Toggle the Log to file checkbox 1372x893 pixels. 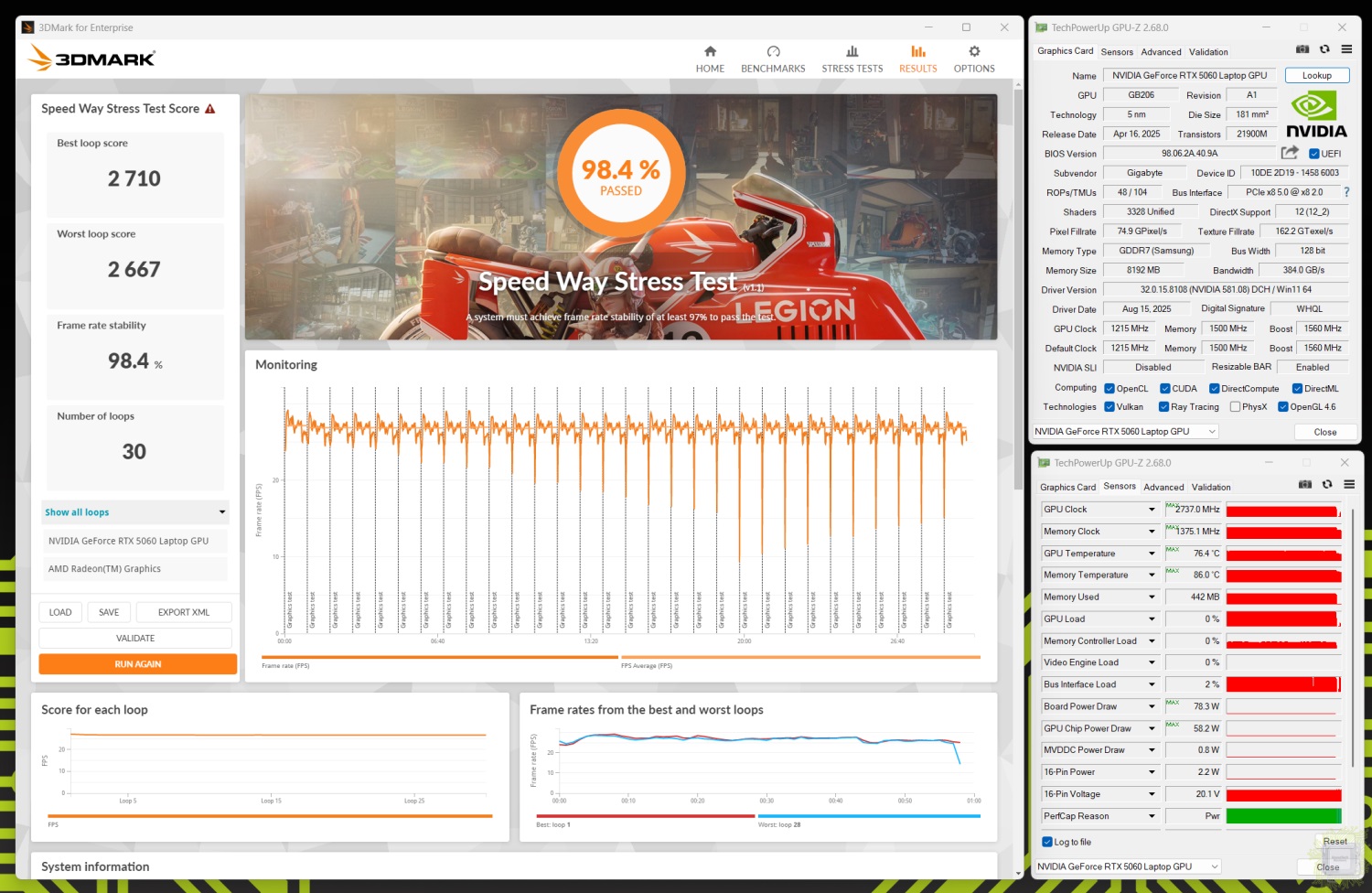click(1047, 842)
